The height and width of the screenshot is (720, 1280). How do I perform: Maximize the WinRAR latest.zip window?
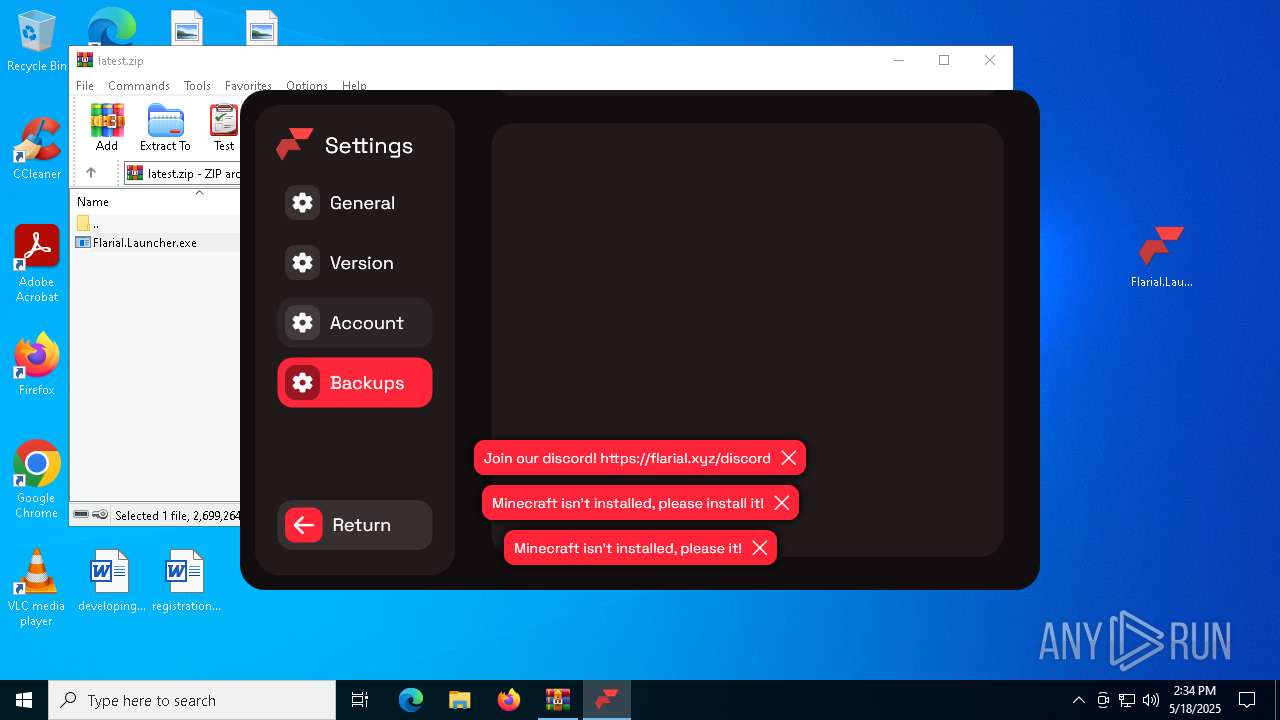click(x=944, y=60)
